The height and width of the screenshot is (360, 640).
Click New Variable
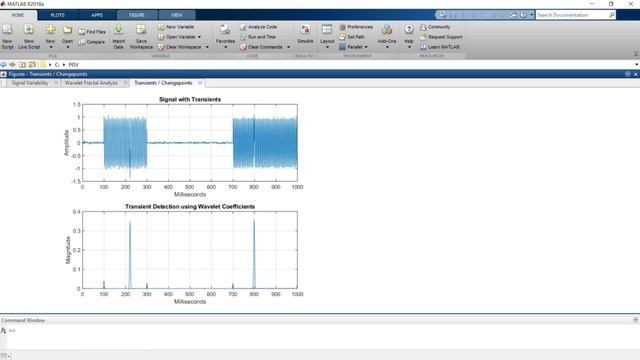[176, 27]
